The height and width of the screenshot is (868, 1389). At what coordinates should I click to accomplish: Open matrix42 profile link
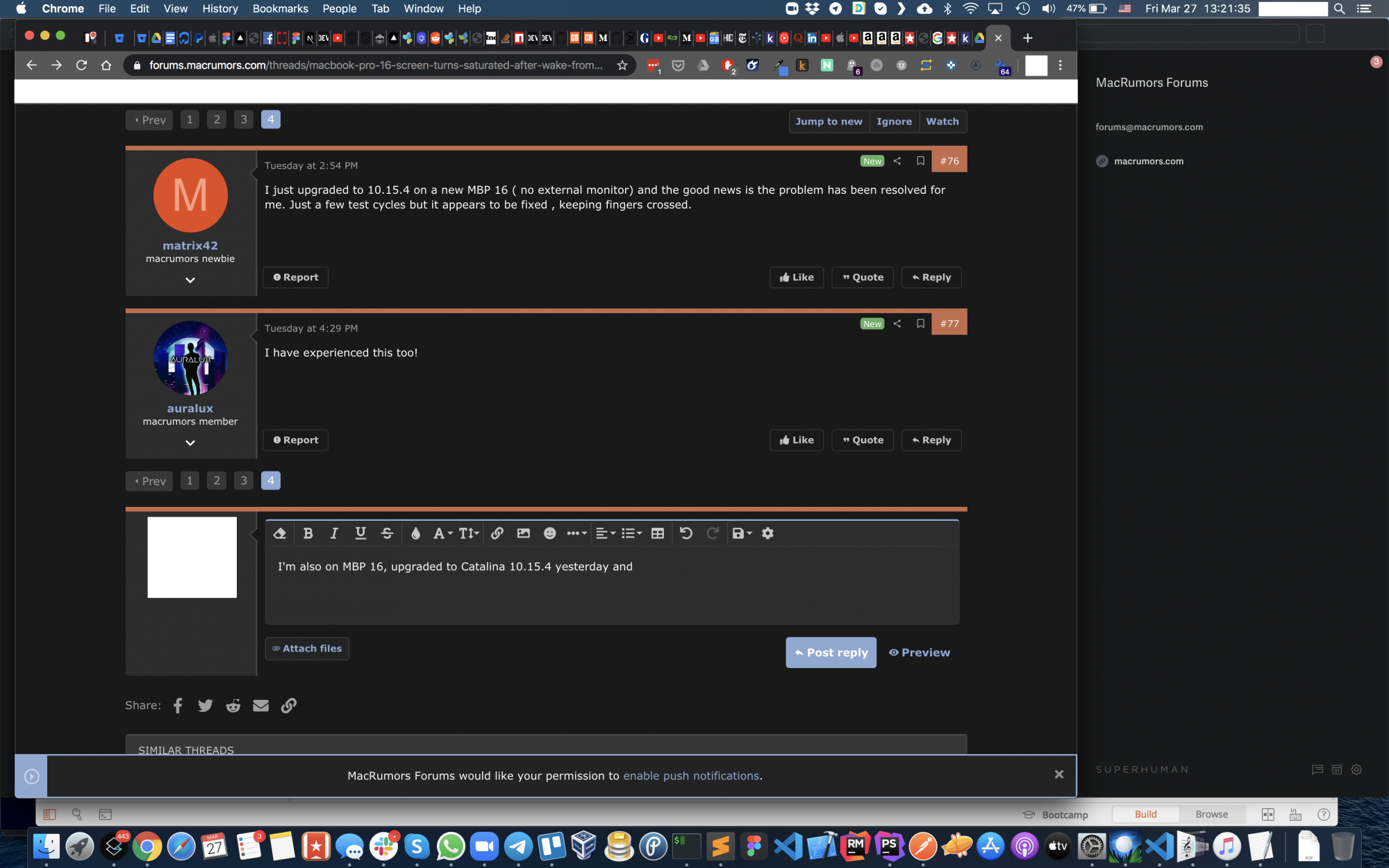[x=190, y=246]
